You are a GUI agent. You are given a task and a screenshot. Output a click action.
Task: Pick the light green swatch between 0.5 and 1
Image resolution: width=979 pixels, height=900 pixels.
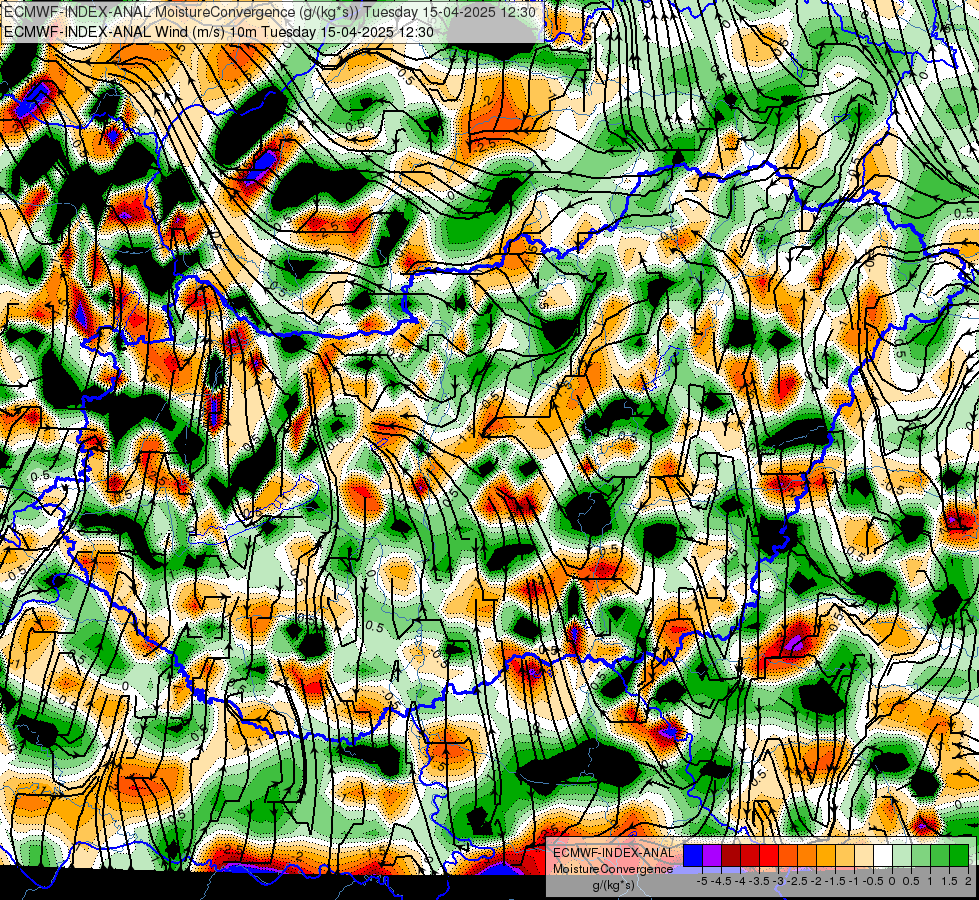coord(921,856)
